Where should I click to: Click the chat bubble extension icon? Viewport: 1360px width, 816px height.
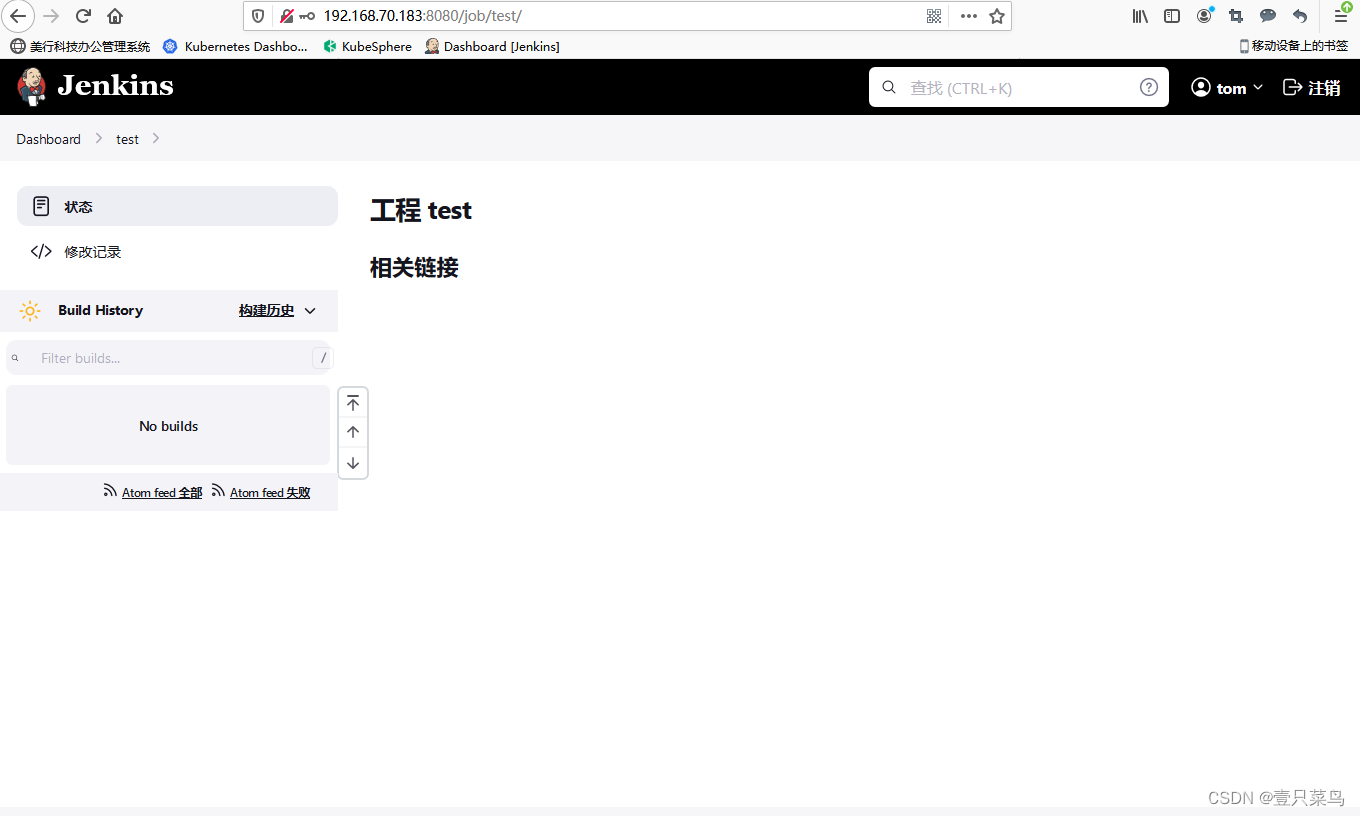(1268, 16)
